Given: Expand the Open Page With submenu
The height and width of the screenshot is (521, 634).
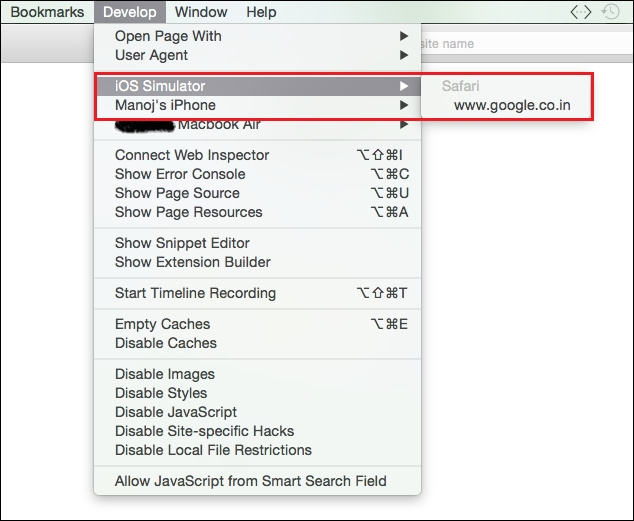Looking at the screenshot, I should [x=258, y=36].
